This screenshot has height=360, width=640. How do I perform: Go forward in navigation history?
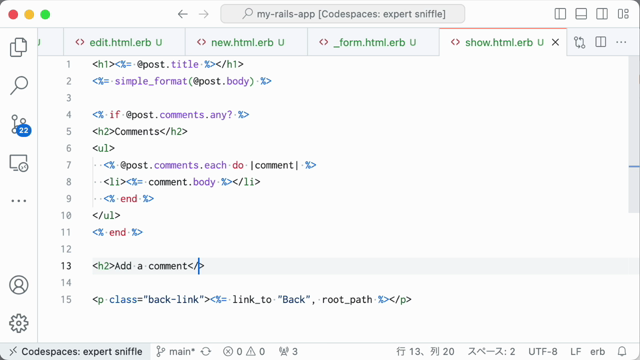(x=203, y=14)
